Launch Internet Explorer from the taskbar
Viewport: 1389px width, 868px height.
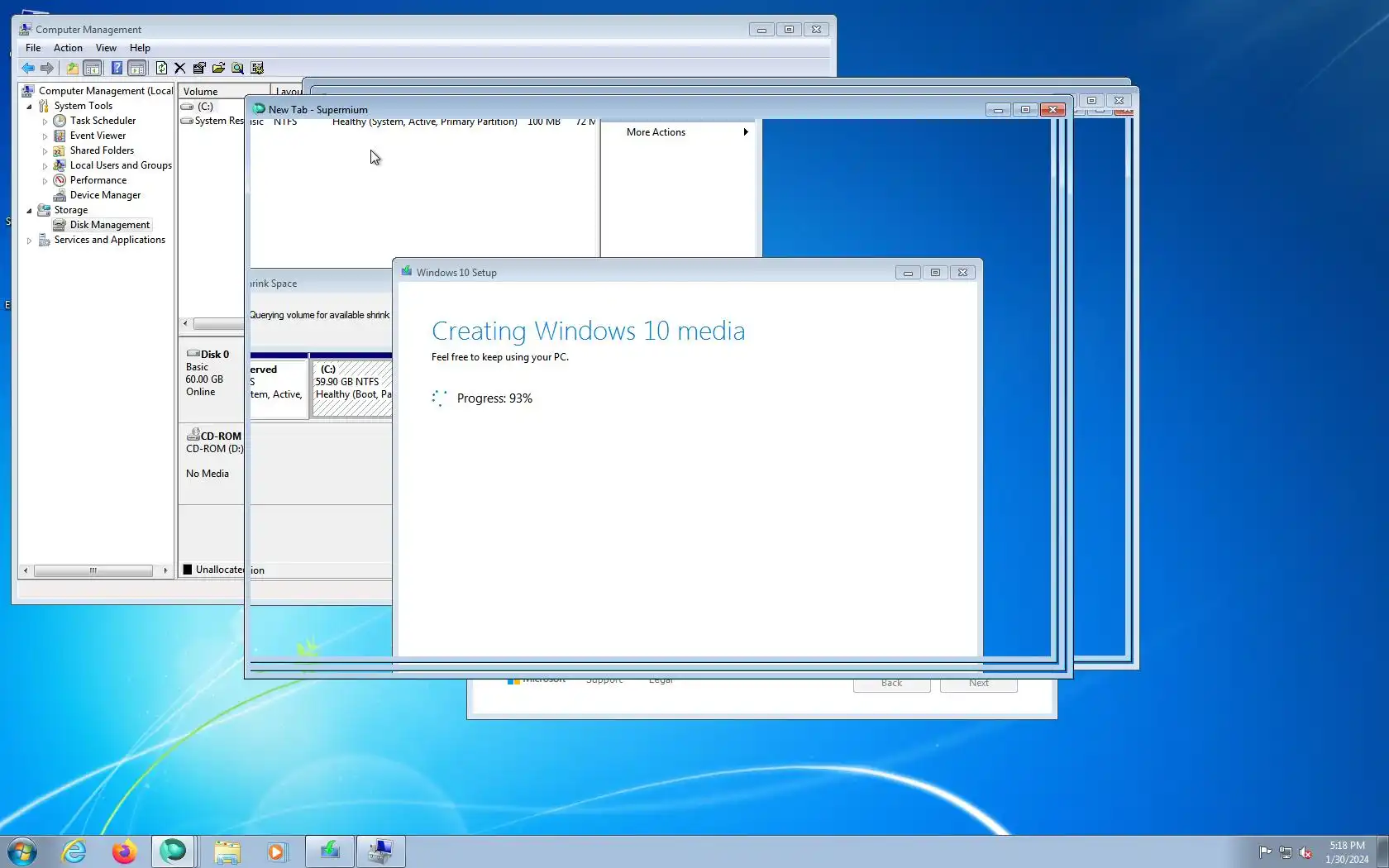[74, 851]
